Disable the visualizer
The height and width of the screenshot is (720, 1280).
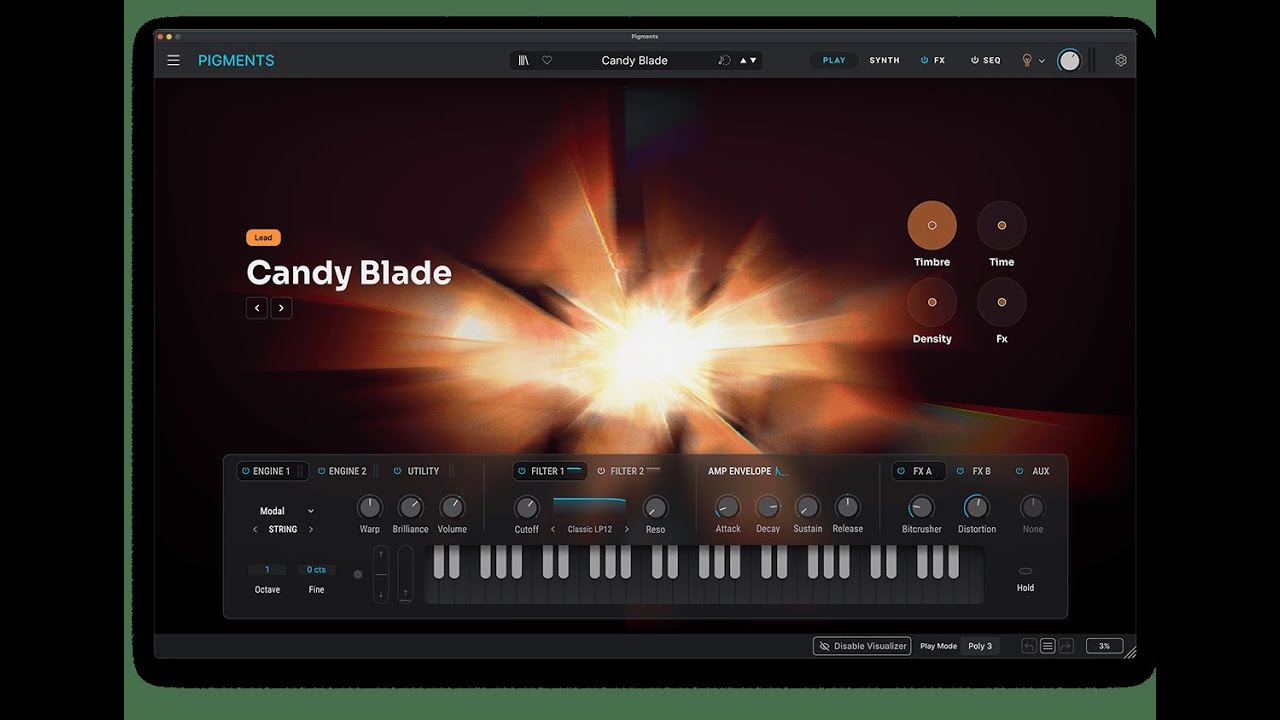(x=862, y=646)
